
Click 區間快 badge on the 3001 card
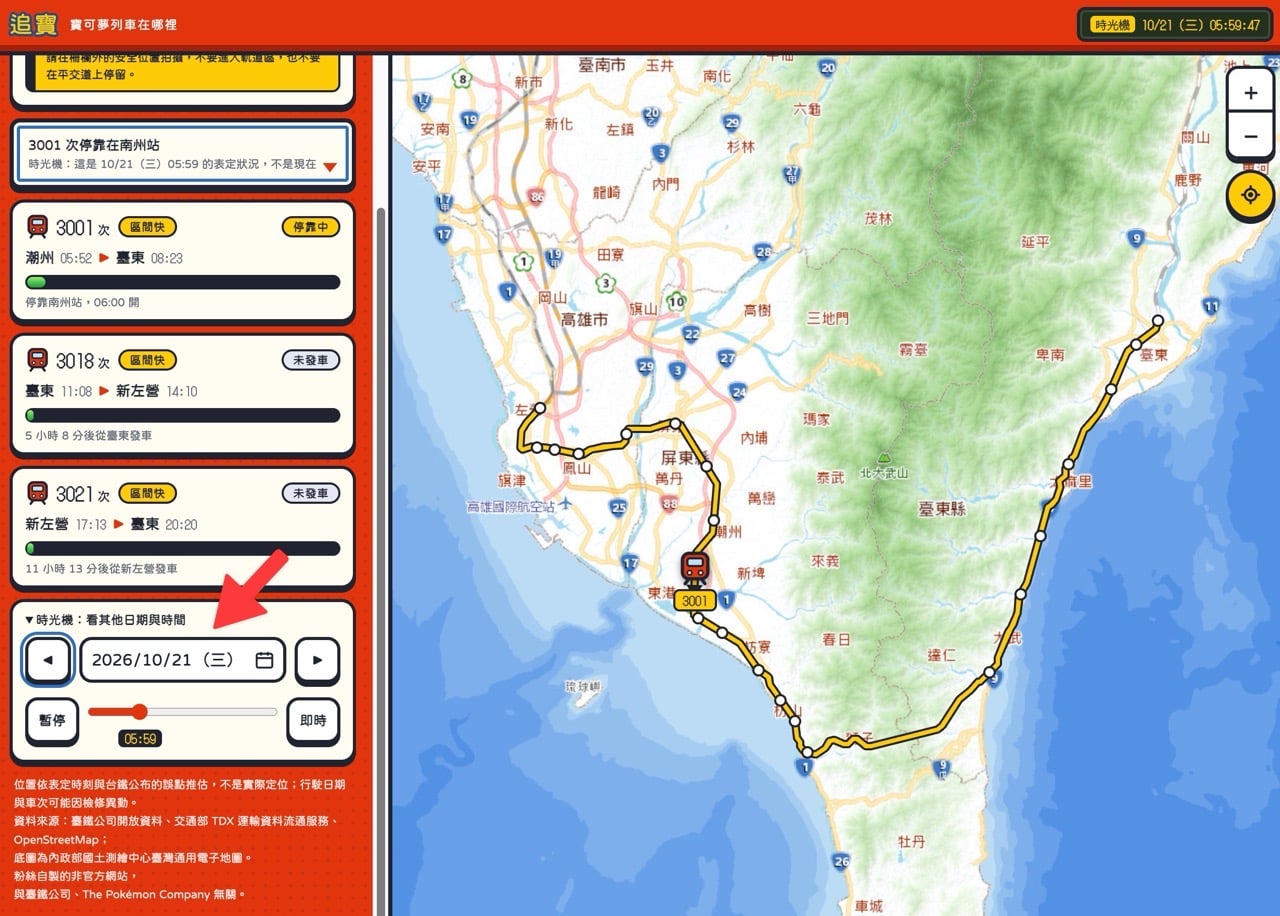147,226
